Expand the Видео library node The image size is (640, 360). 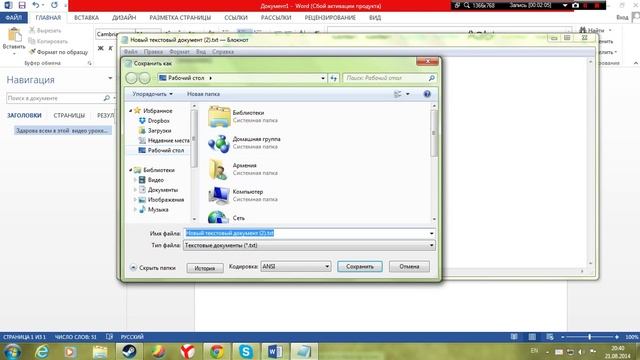pos(135,180)
